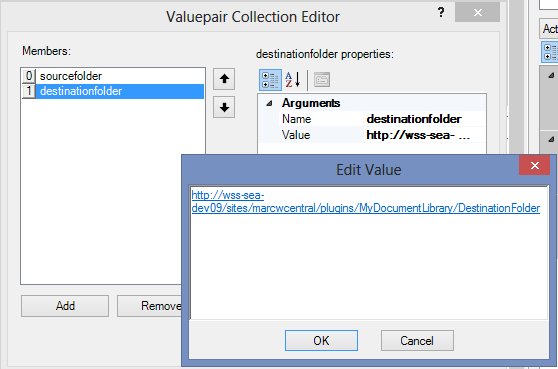558x369 pixels.
Task: Sort properties alphabetically with A-Z icon
Action: [293, 80]
